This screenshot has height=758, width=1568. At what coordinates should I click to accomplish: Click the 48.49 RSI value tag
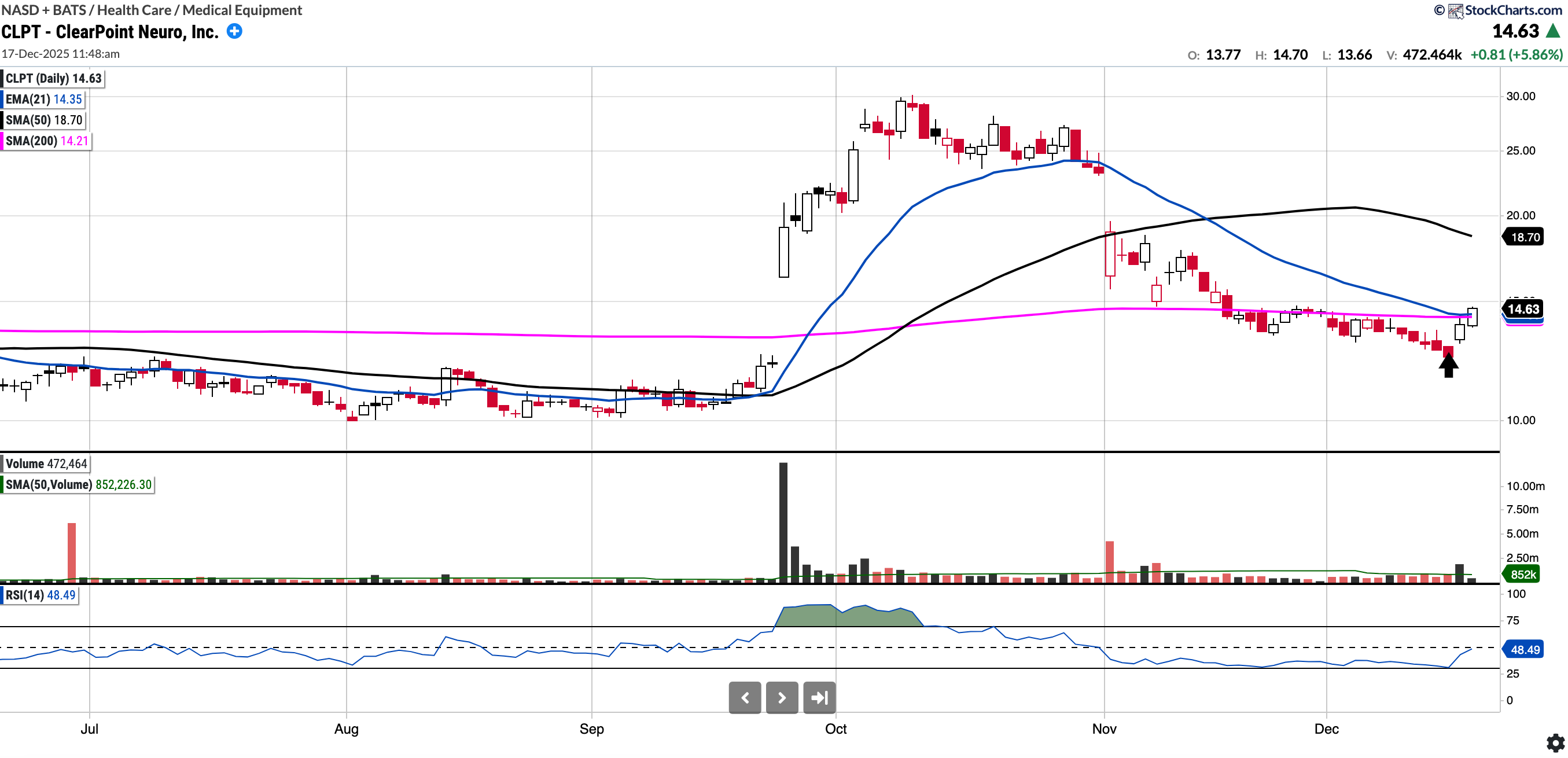coord(1524,650)
